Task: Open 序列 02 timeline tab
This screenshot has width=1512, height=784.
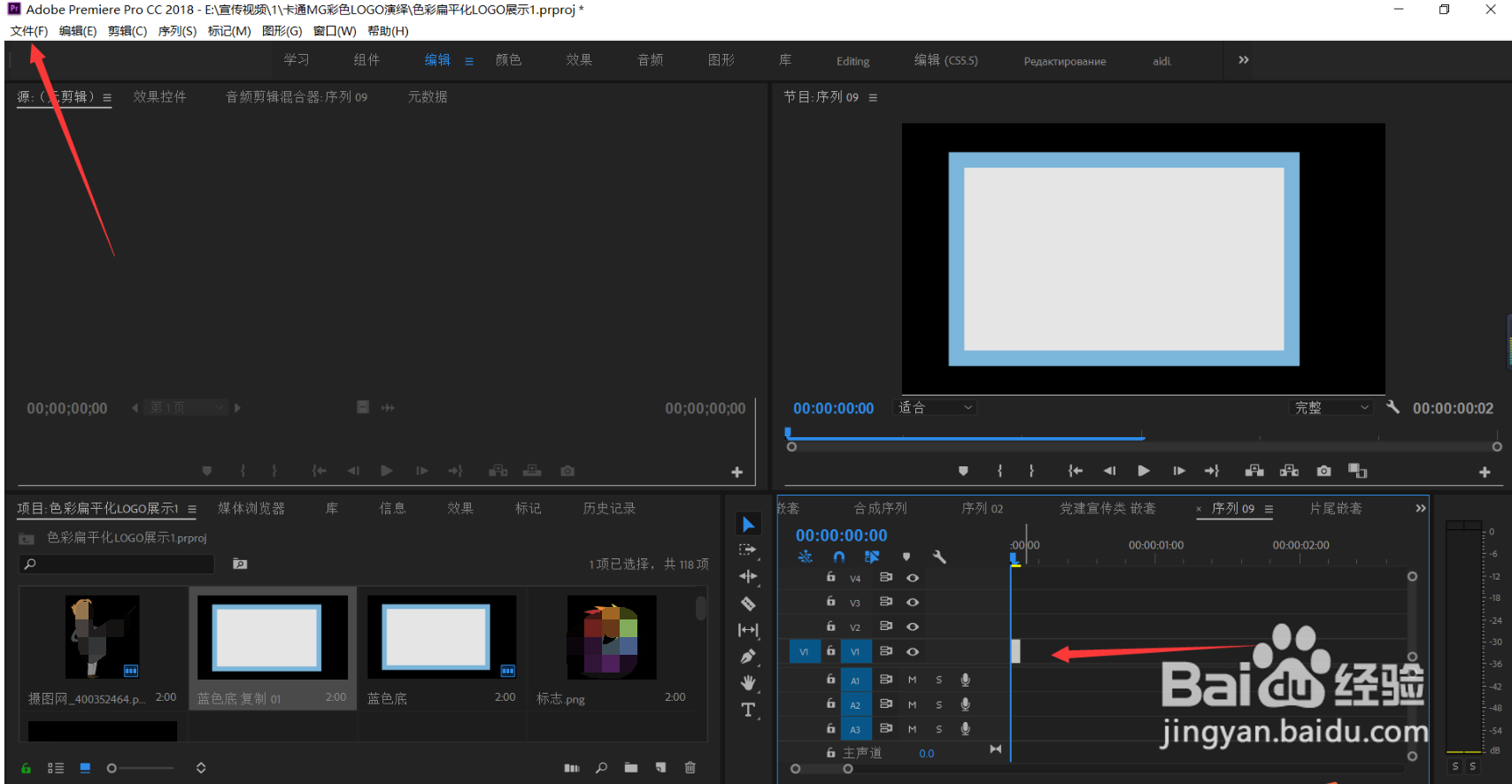Action: 983,508
